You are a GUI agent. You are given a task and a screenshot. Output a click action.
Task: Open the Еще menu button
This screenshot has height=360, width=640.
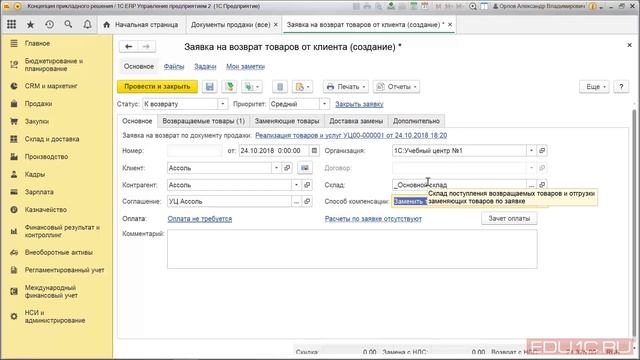pos(594,87)
